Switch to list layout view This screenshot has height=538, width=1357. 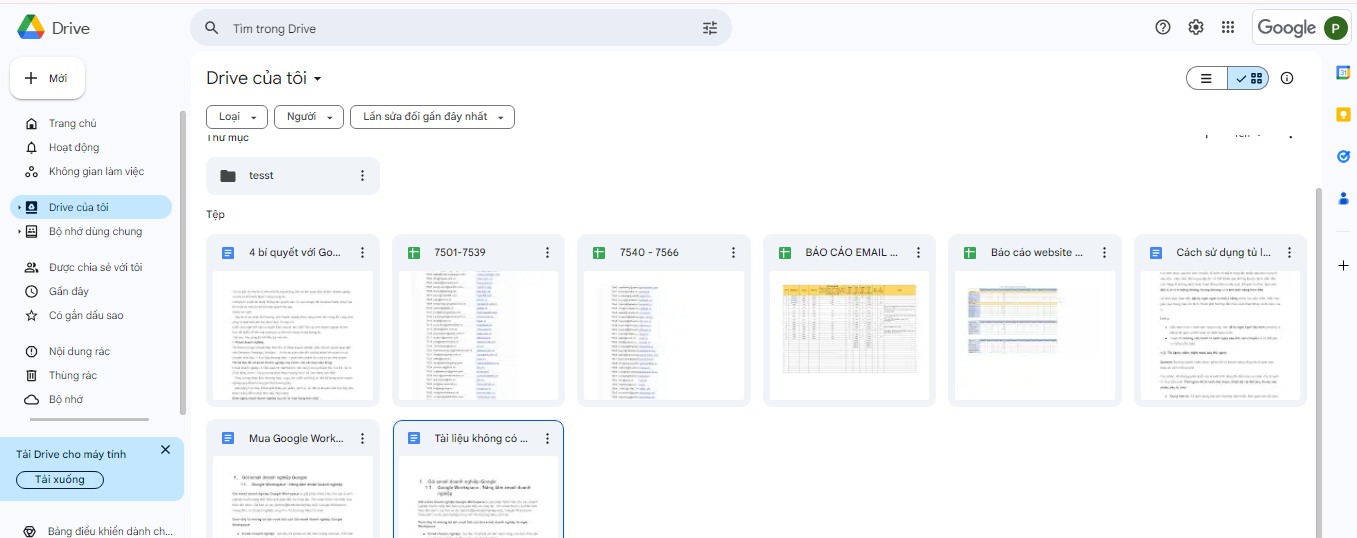[1207, 78]
